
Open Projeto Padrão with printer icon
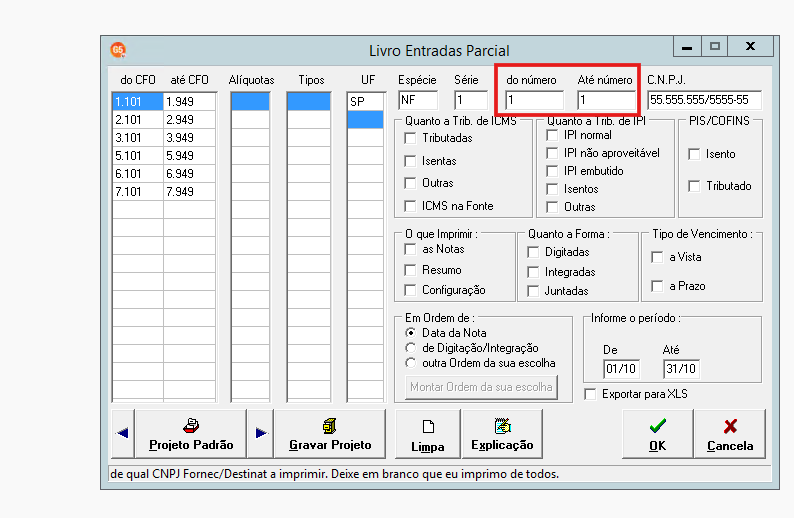[191, 433]
